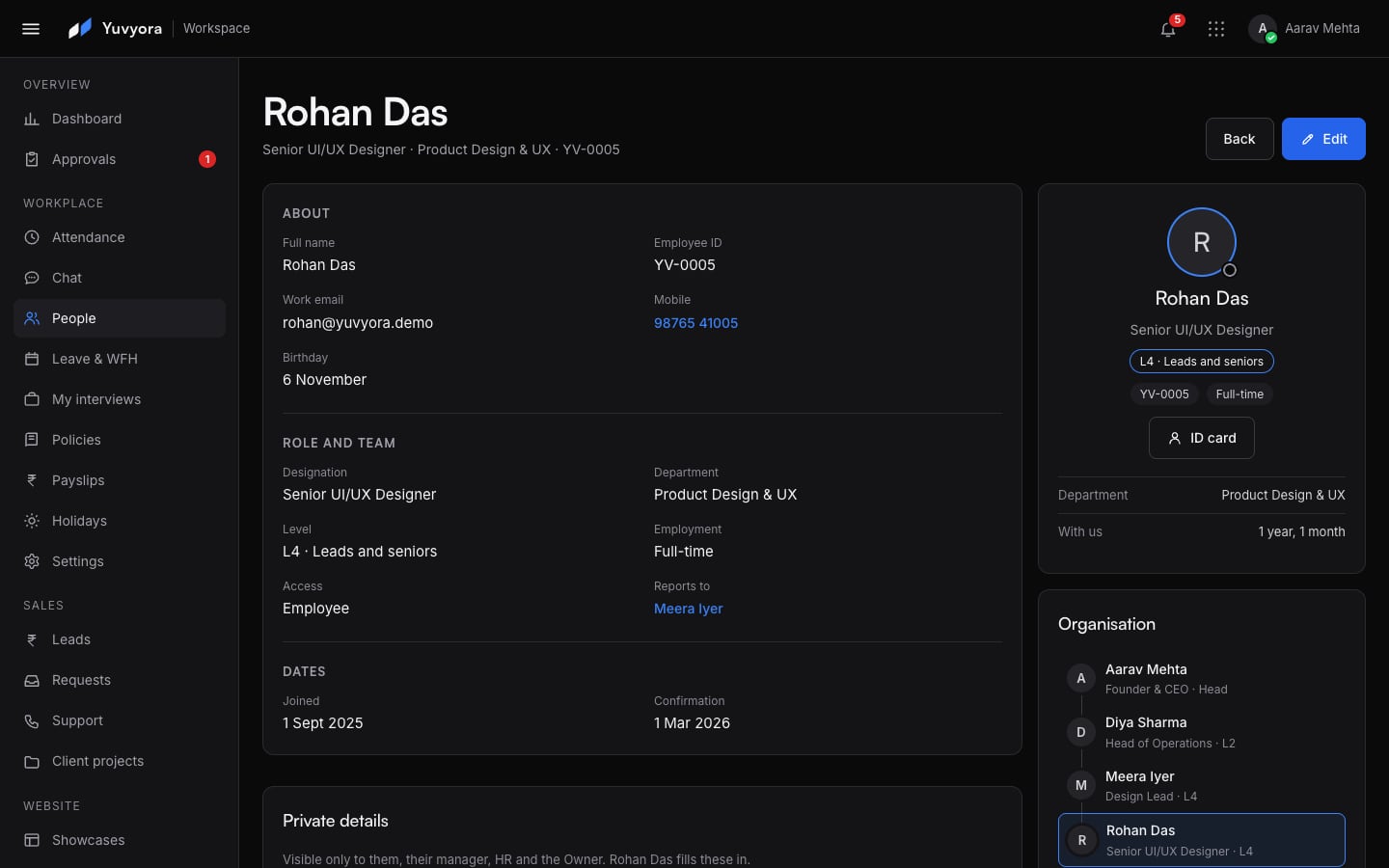Click Rohan Das's large profile avatar
This screenshot has height=868, width=1389.
point(1202,242)
